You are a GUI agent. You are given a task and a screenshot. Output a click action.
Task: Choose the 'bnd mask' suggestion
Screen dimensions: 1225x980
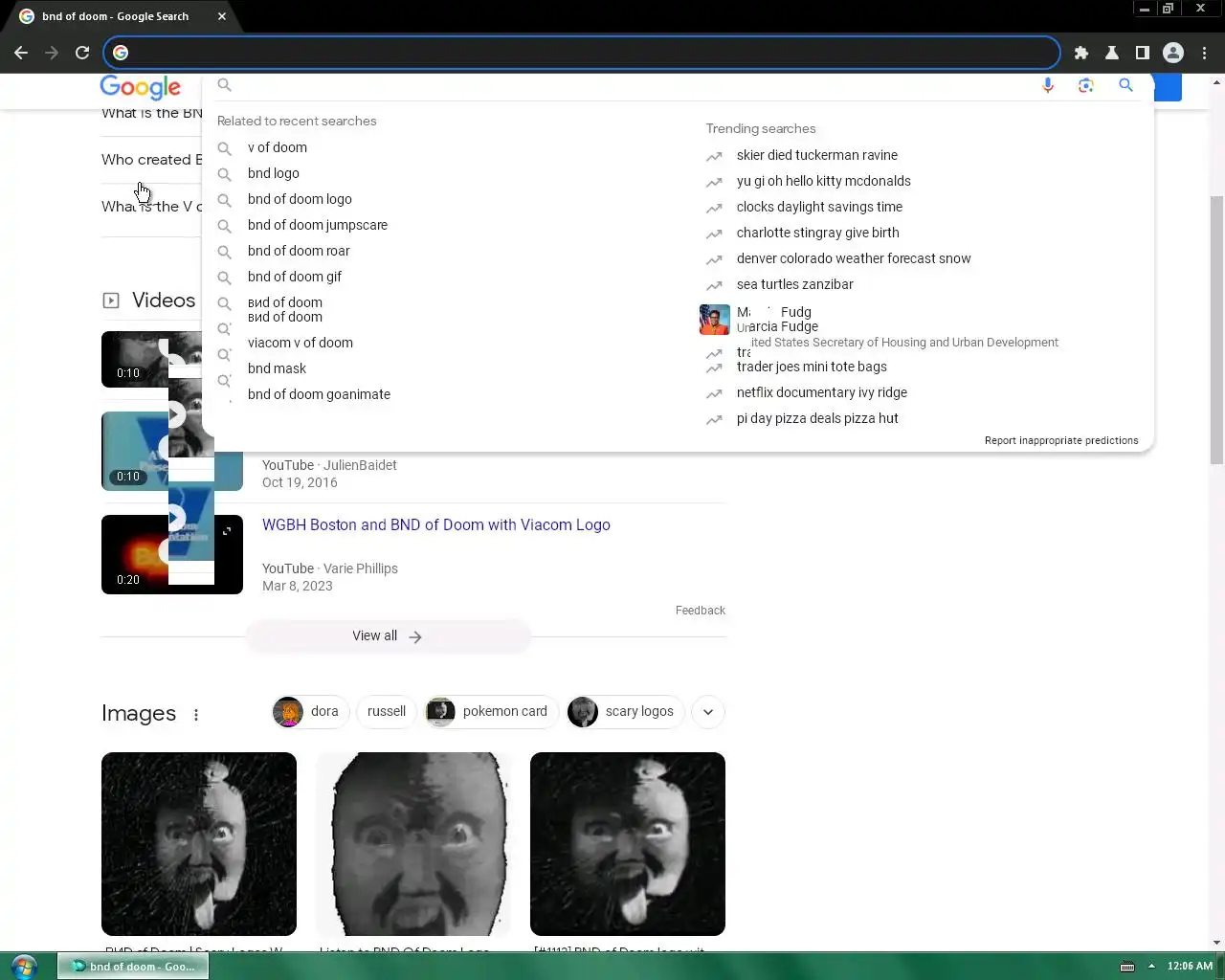coord(277,368)
